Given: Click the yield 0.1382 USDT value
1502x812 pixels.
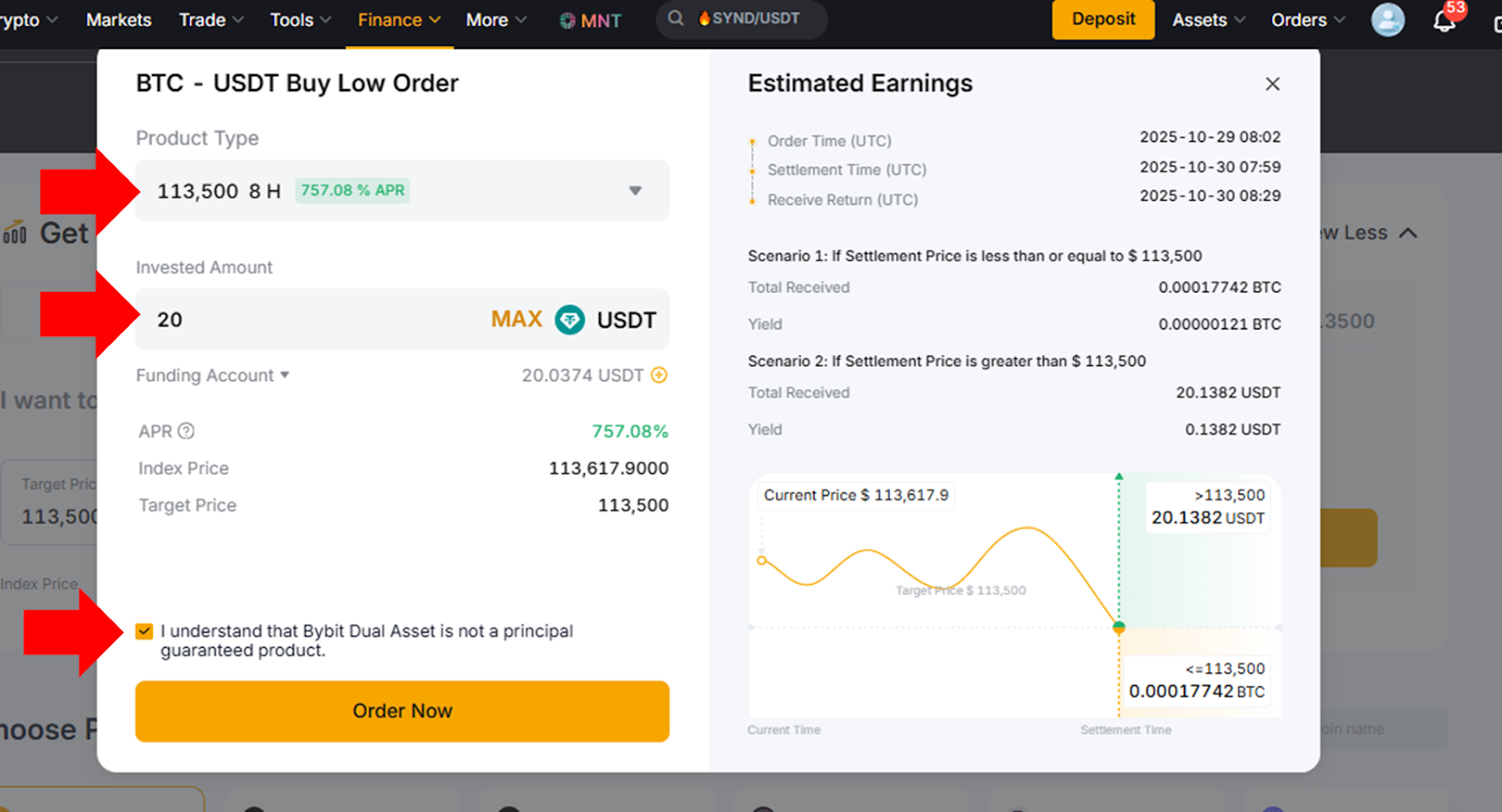Looking at the screenshot, I should 1233,429.
